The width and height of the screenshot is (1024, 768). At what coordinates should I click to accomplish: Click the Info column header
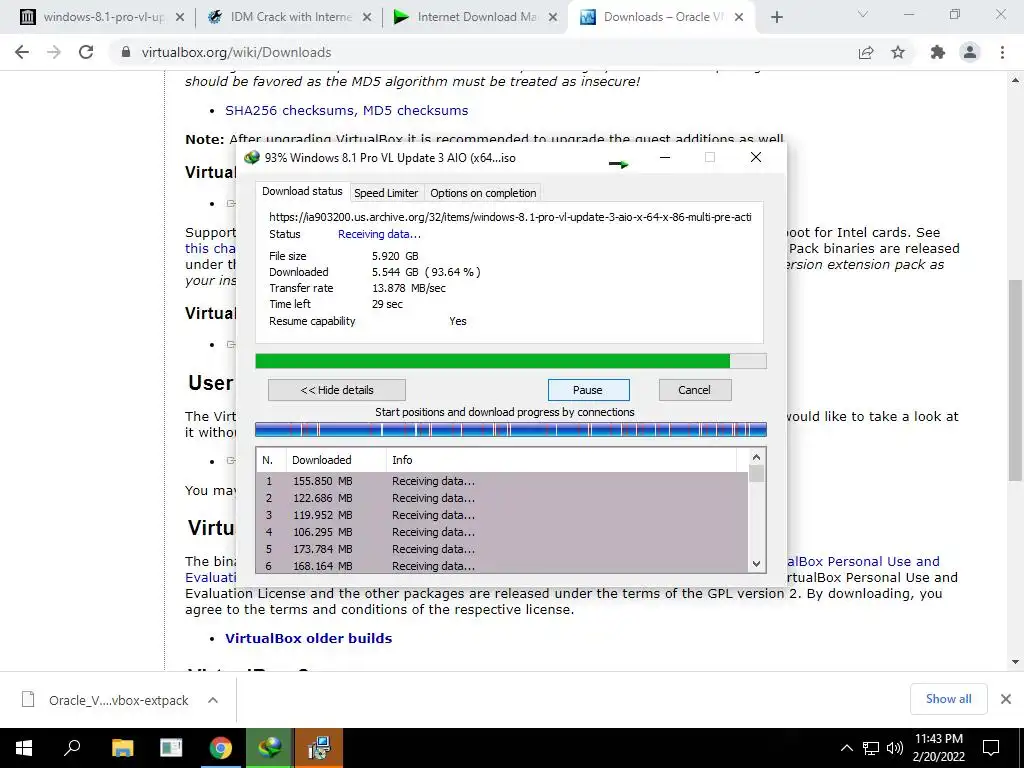(562, 460)
